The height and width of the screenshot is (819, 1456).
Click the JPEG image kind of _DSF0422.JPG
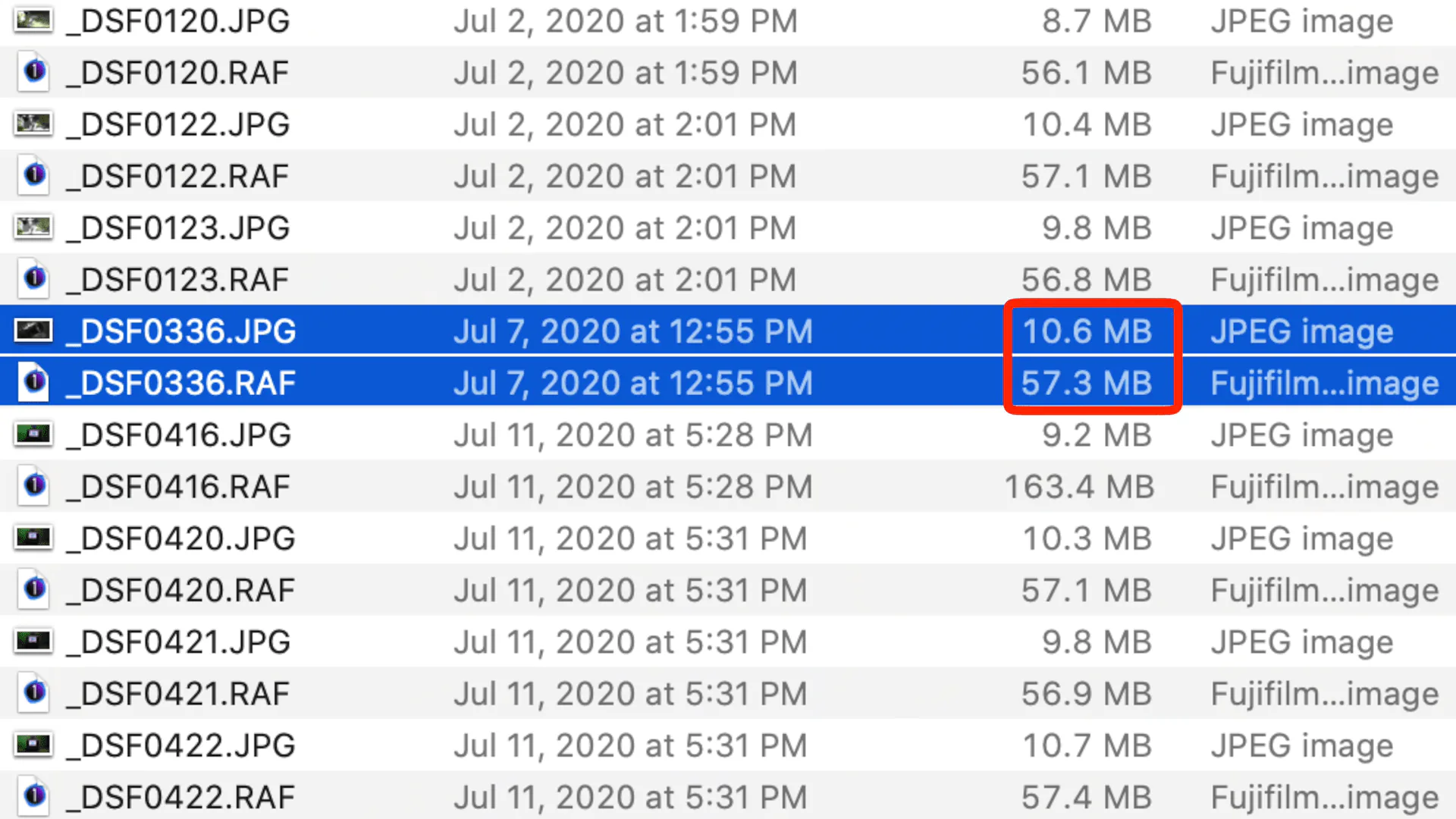[x=1302, y=745]
